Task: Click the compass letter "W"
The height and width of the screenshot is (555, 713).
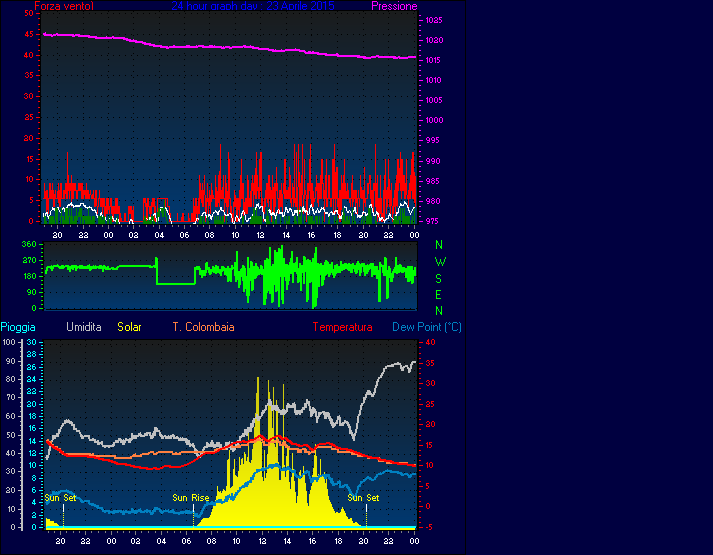Action: (x=440, y=262)
